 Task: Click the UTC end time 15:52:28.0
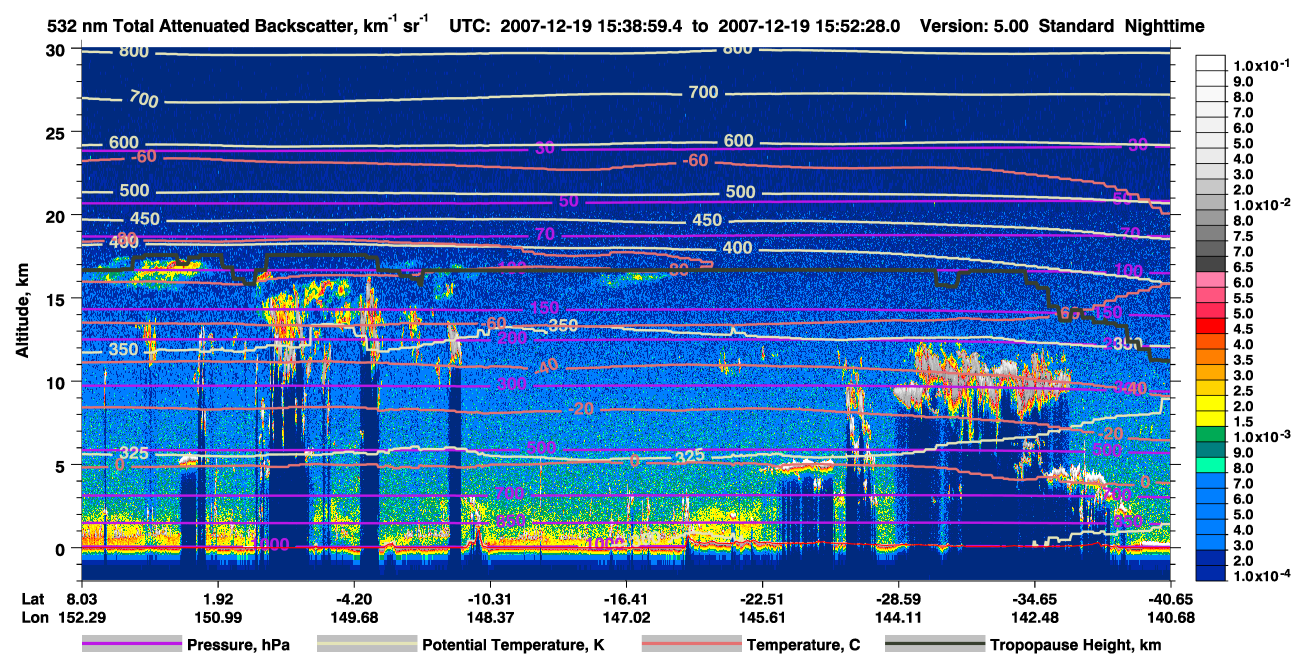click(x=857, y=27)
